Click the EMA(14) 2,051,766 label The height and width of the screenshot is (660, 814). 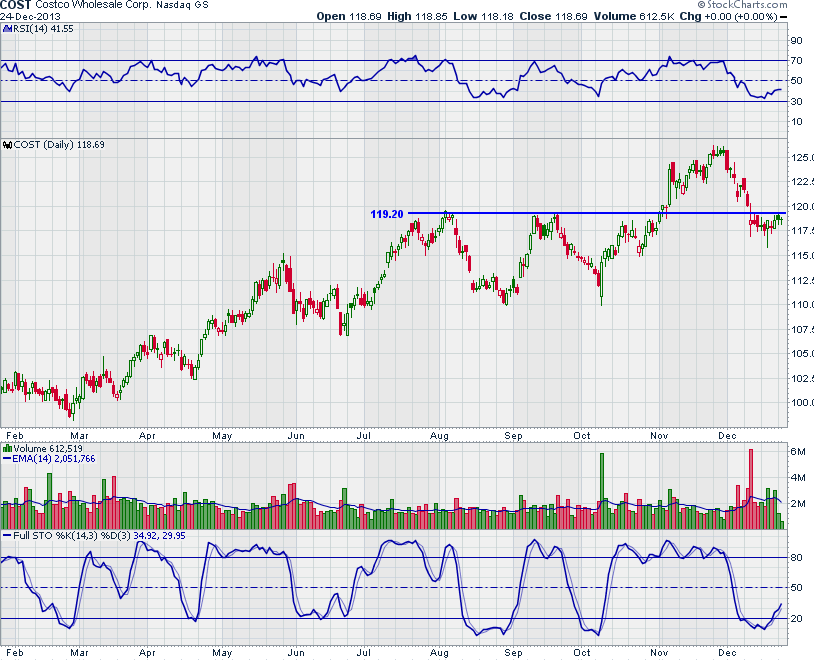53,459
